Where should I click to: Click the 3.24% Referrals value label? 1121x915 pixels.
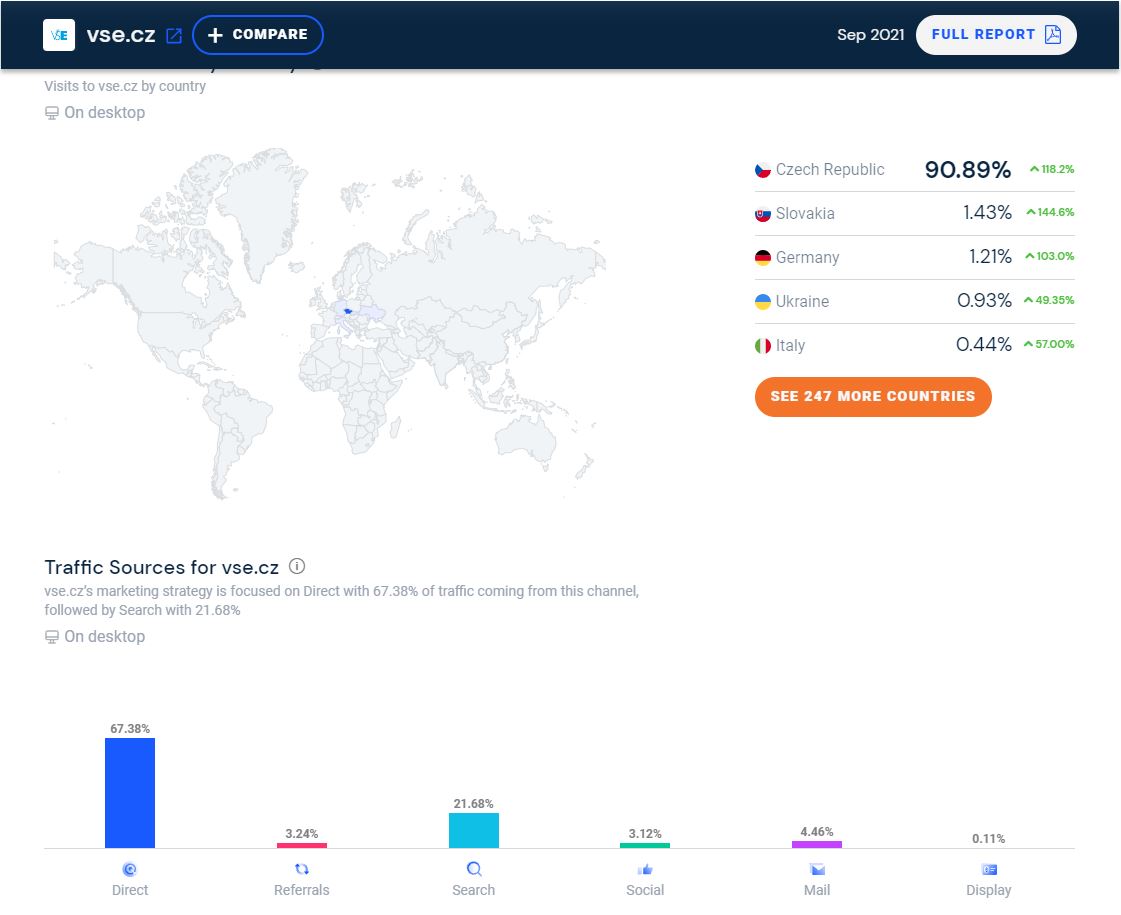coord(302,834)
